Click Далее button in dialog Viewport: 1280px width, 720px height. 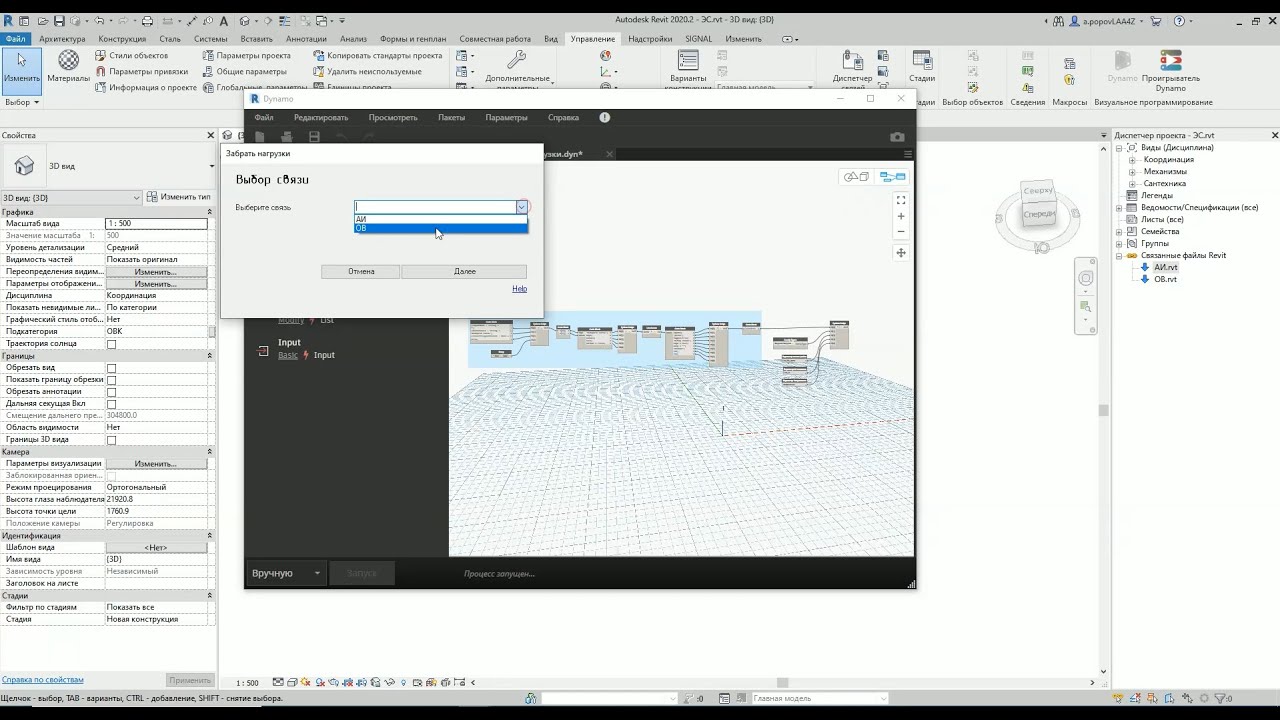tap(465, 271)
